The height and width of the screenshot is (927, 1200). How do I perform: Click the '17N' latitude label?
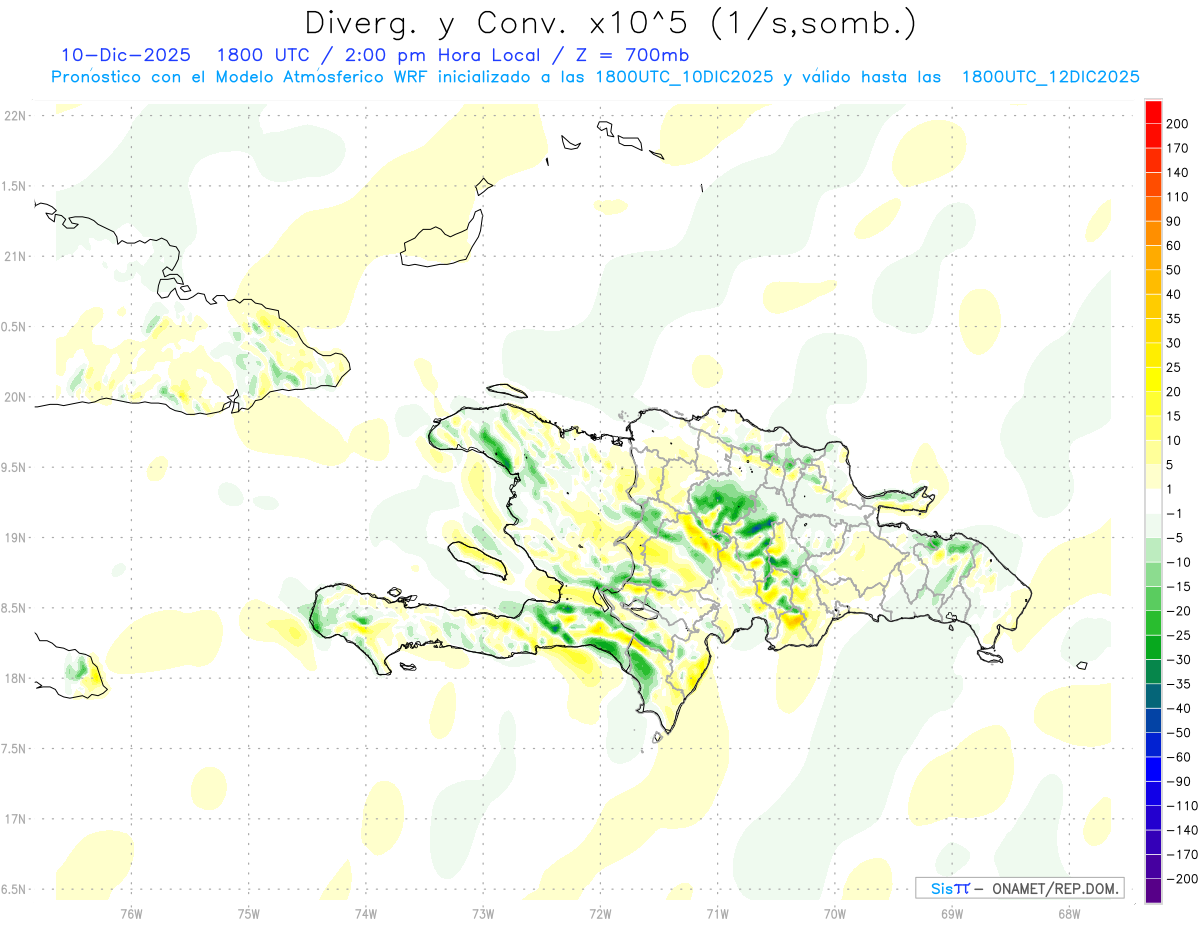[x=14, y=819]
